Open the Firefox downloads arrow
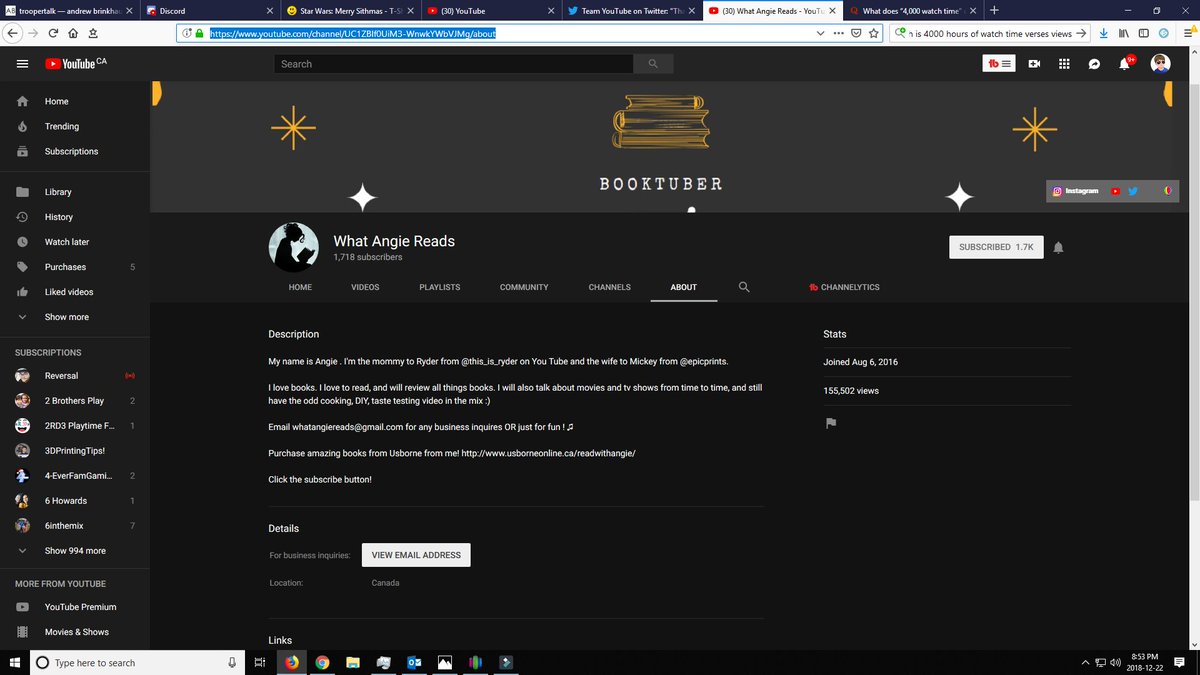 click(1102, 32)
